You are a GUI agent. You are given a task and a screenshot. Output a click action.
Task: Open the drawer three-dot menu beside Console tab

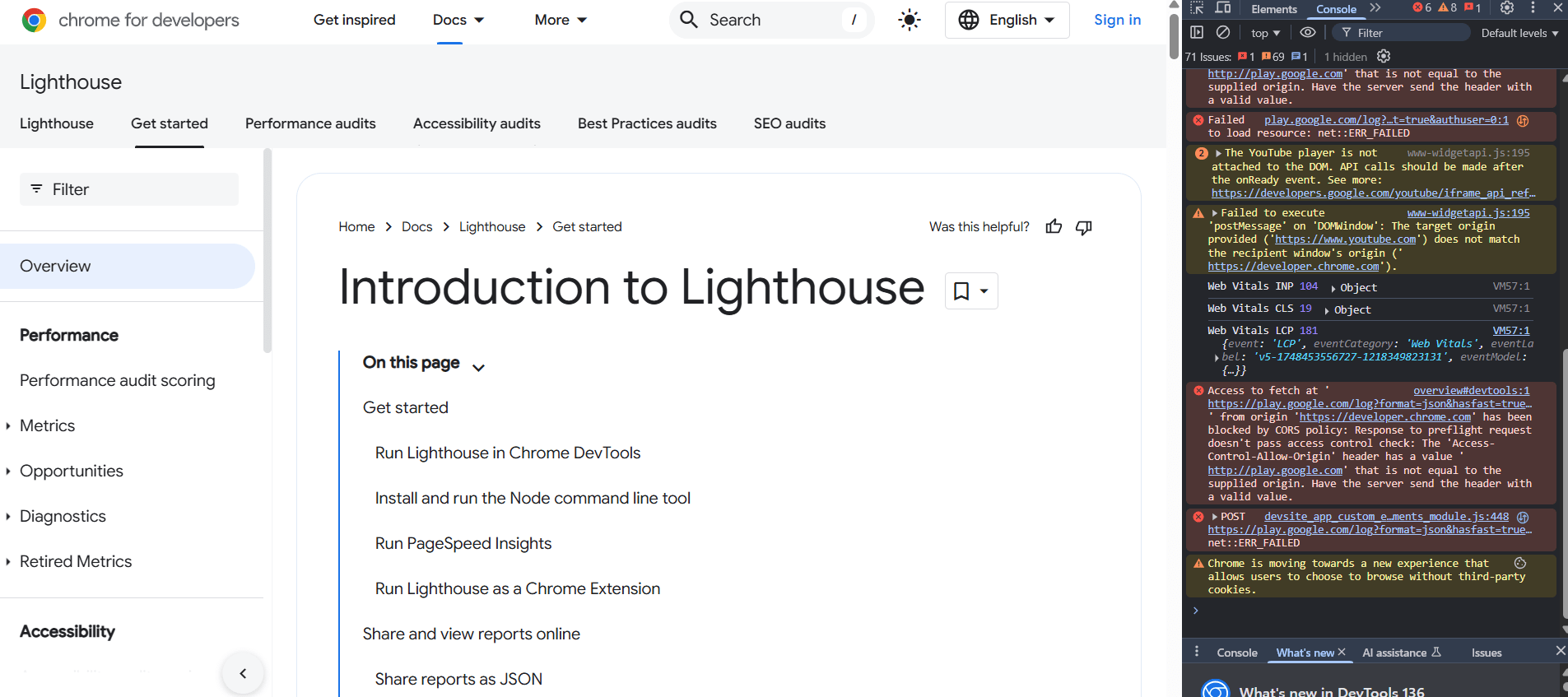pos(1197,652)
